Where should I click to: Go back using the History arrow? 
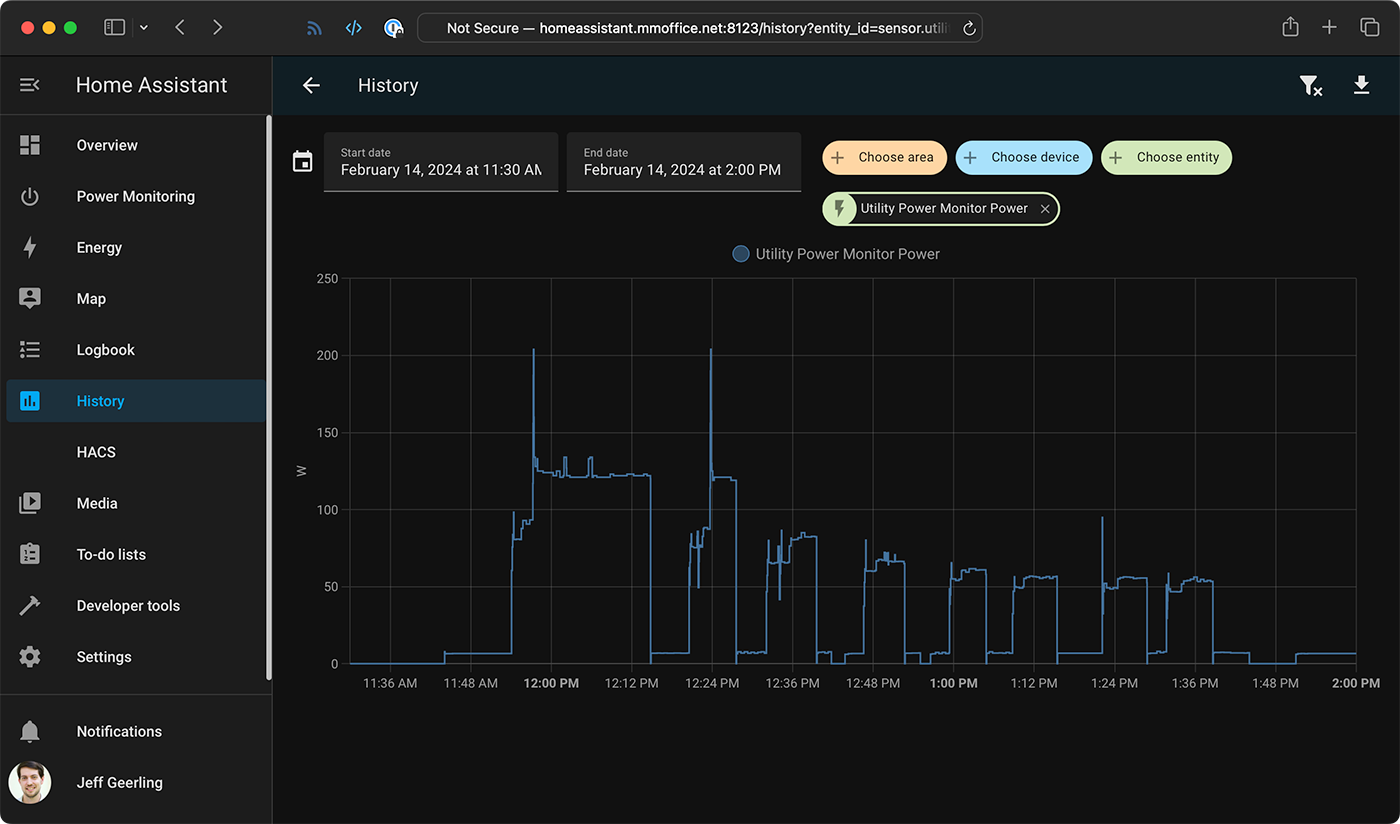coord(311,85)
